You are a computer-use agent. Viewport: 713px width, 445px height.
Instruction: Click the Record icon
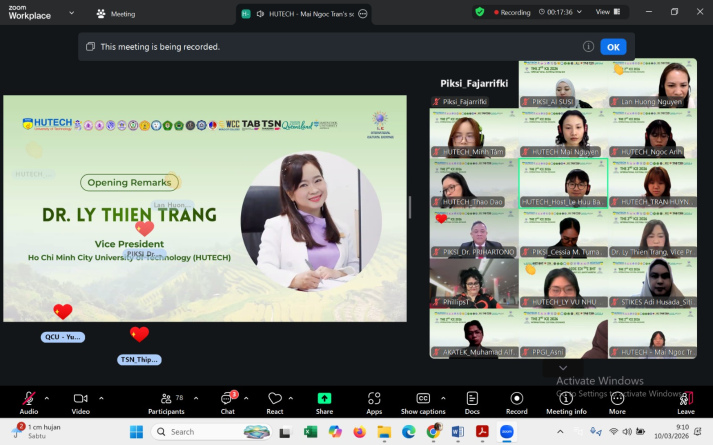coord(516,399)
